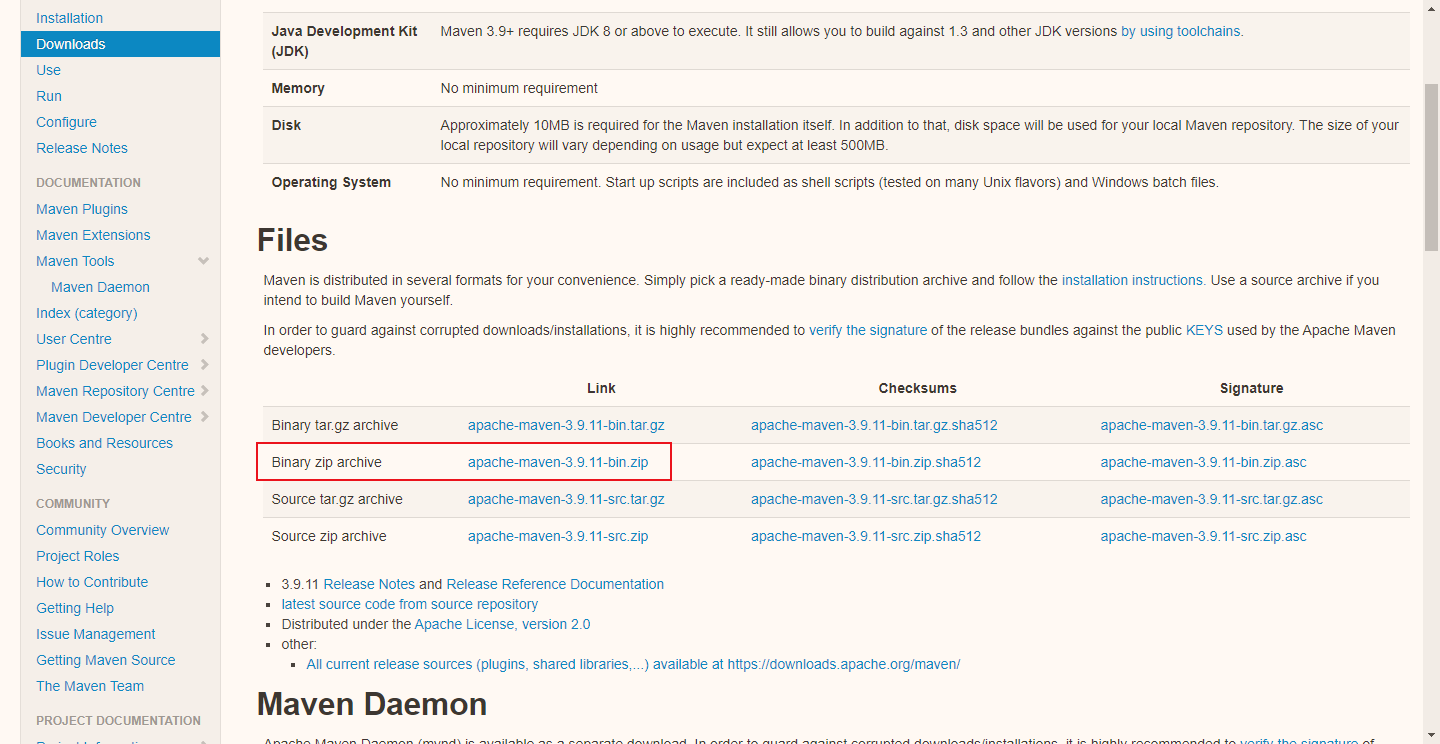Open Release Notes in the sidebar
Viewport: 1440px width, 744px height.
82,148
